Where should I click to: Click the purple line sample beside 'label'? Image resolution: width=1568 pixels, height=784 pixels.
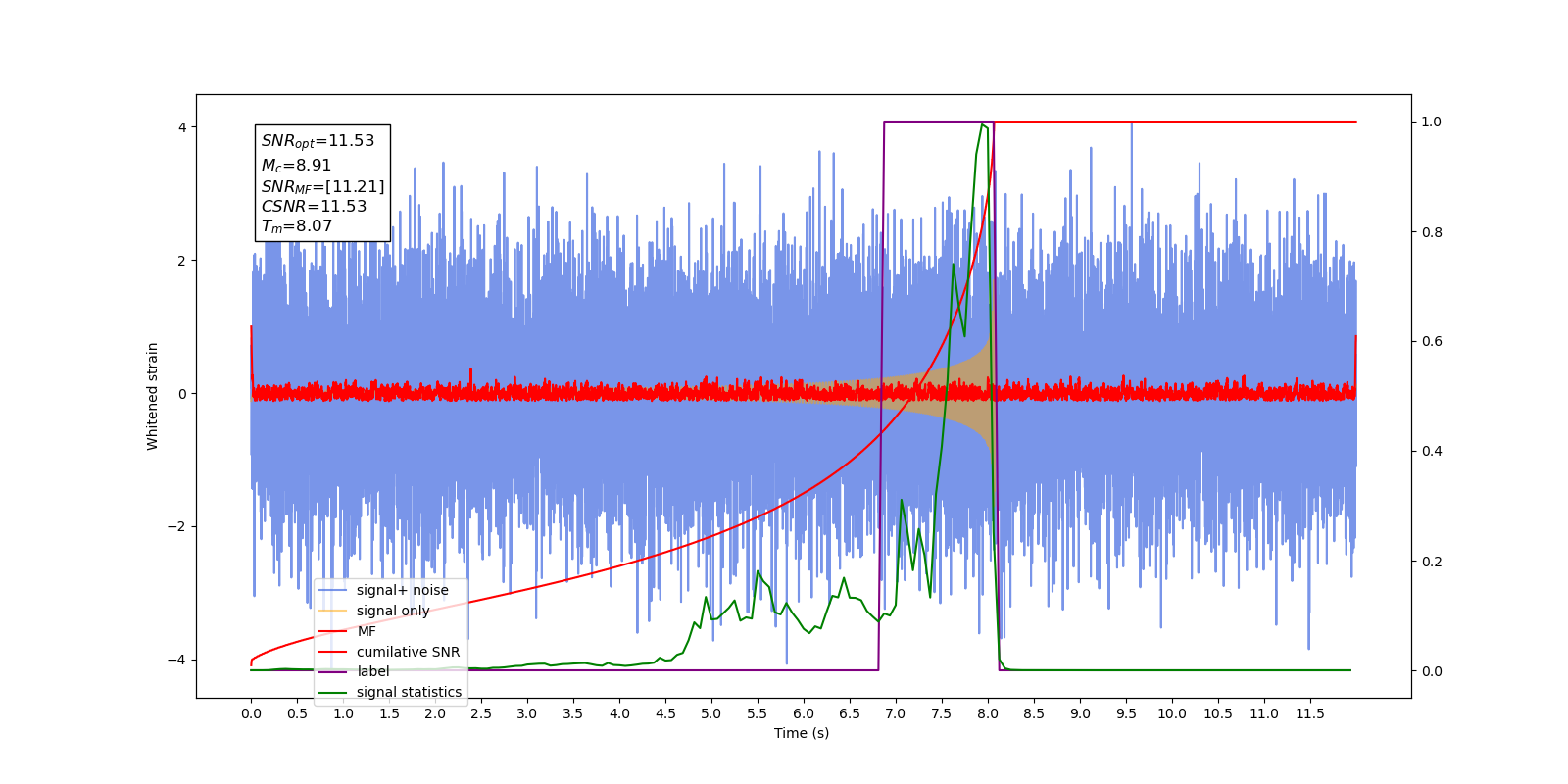[x=333, y=671]
